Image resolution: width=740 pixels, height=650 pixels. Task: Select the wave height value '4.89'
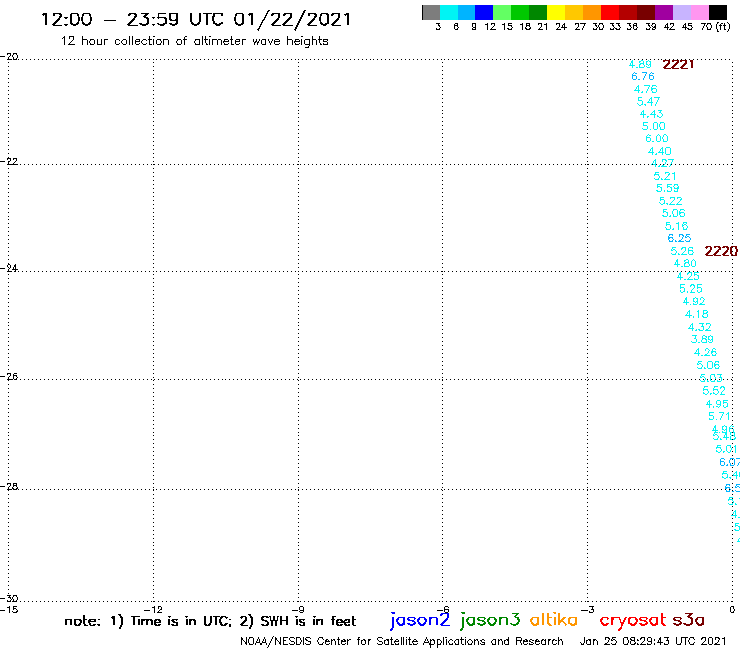(x=640, y=64)
